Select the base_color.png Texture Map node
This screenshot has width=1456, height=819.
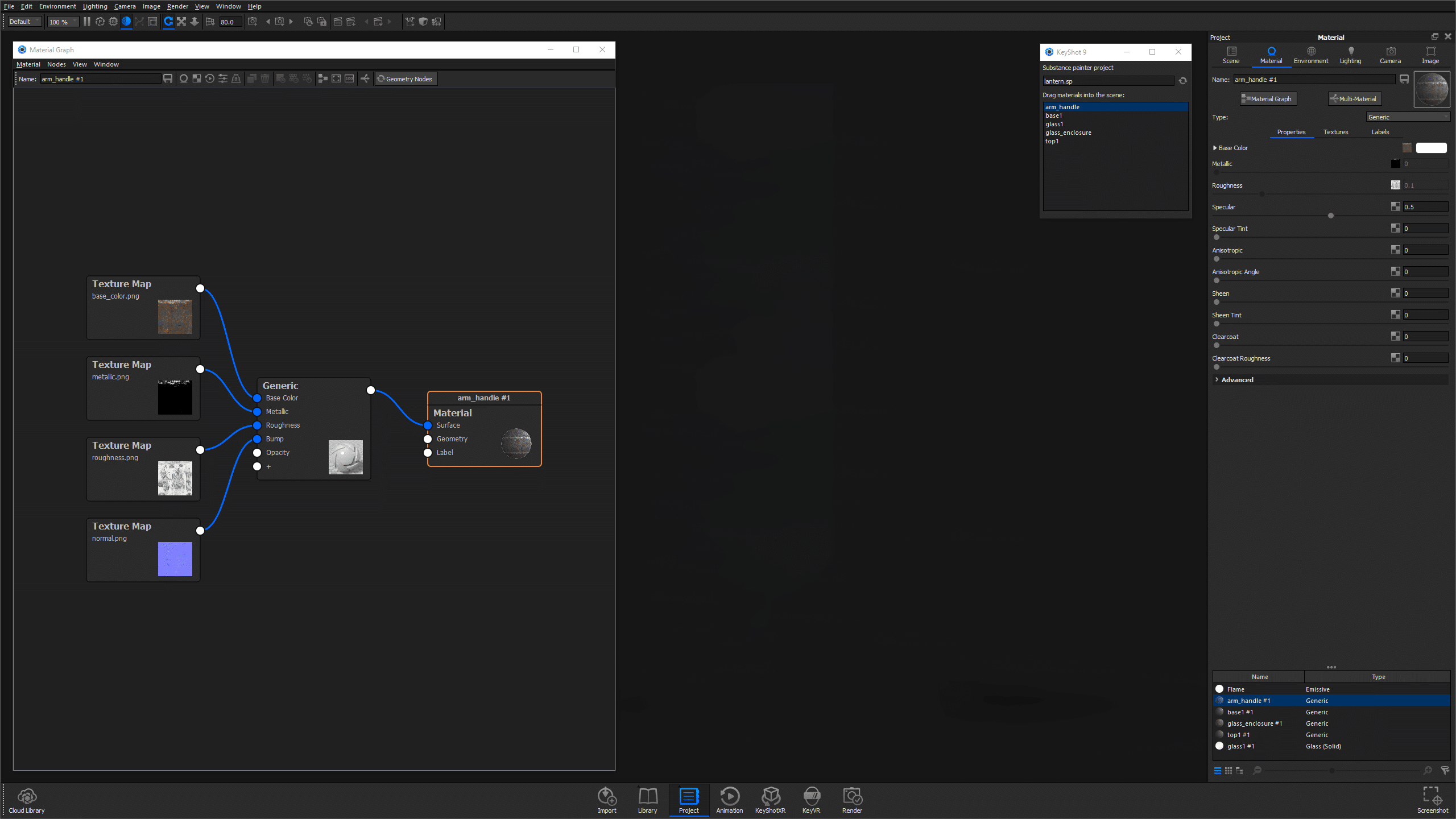[x=143, y=308]
